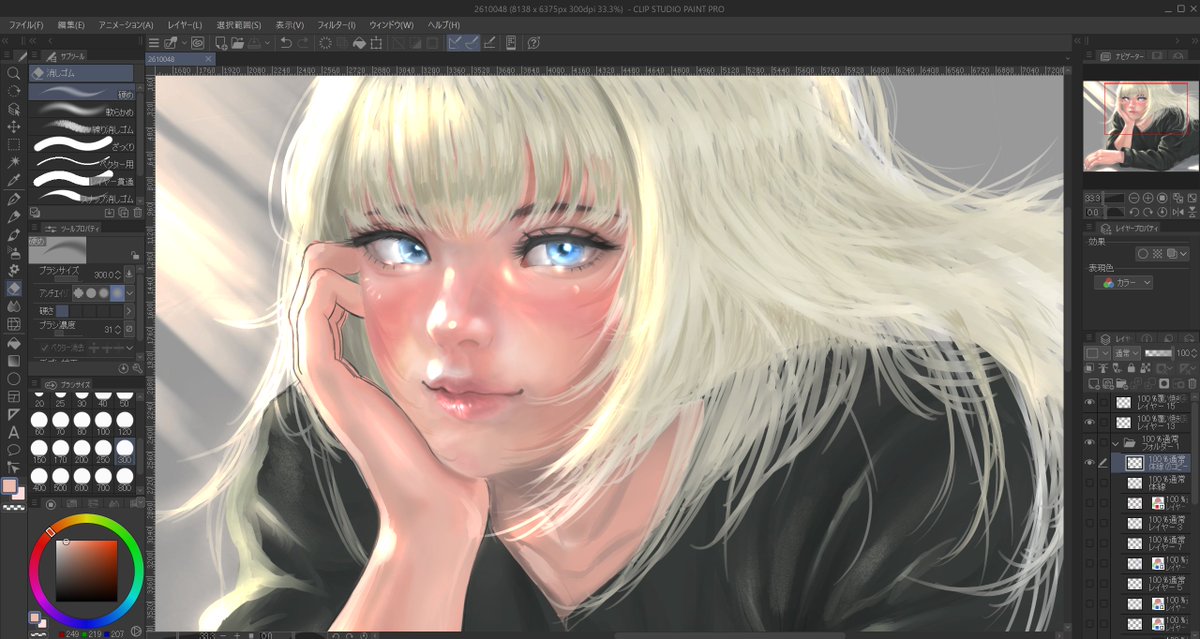The image size is (1200, 639).
Task: Open the ウィンドウ(W) menu
Action: click(391, 24)
